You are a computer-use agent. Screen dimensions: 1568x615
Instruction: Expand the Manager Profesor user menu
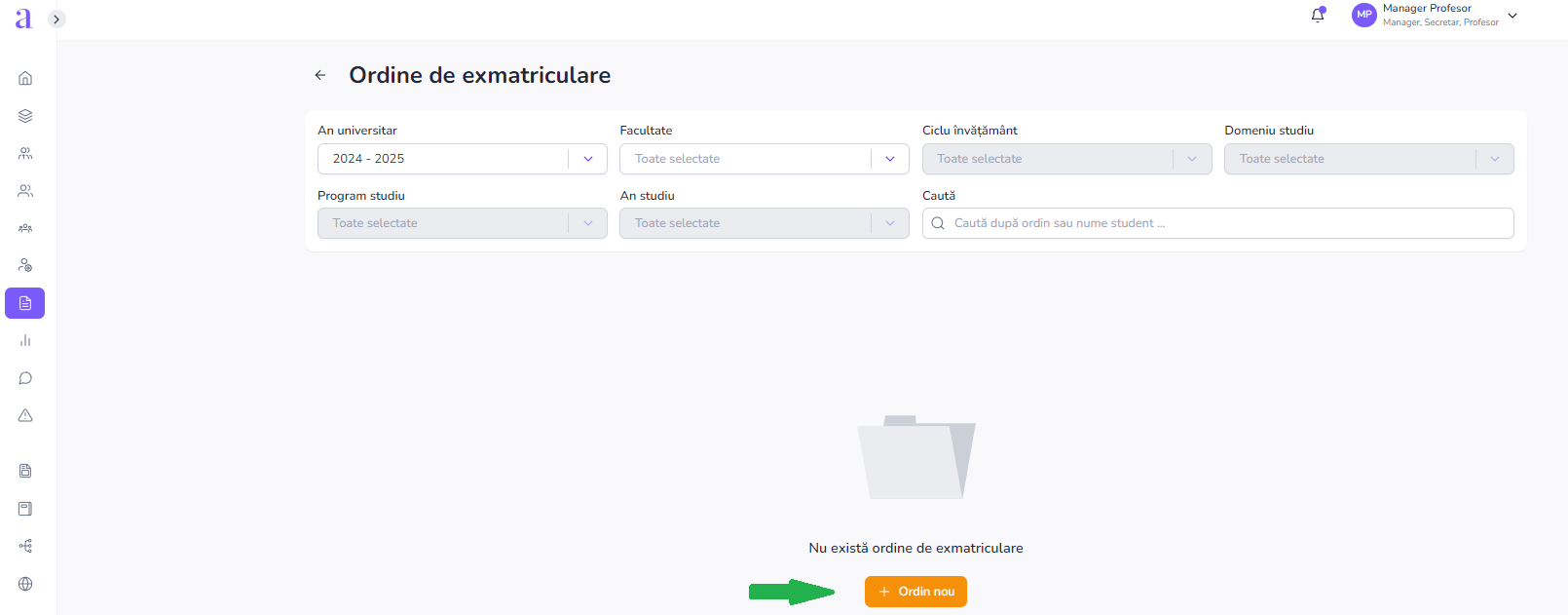[1512, 16]
